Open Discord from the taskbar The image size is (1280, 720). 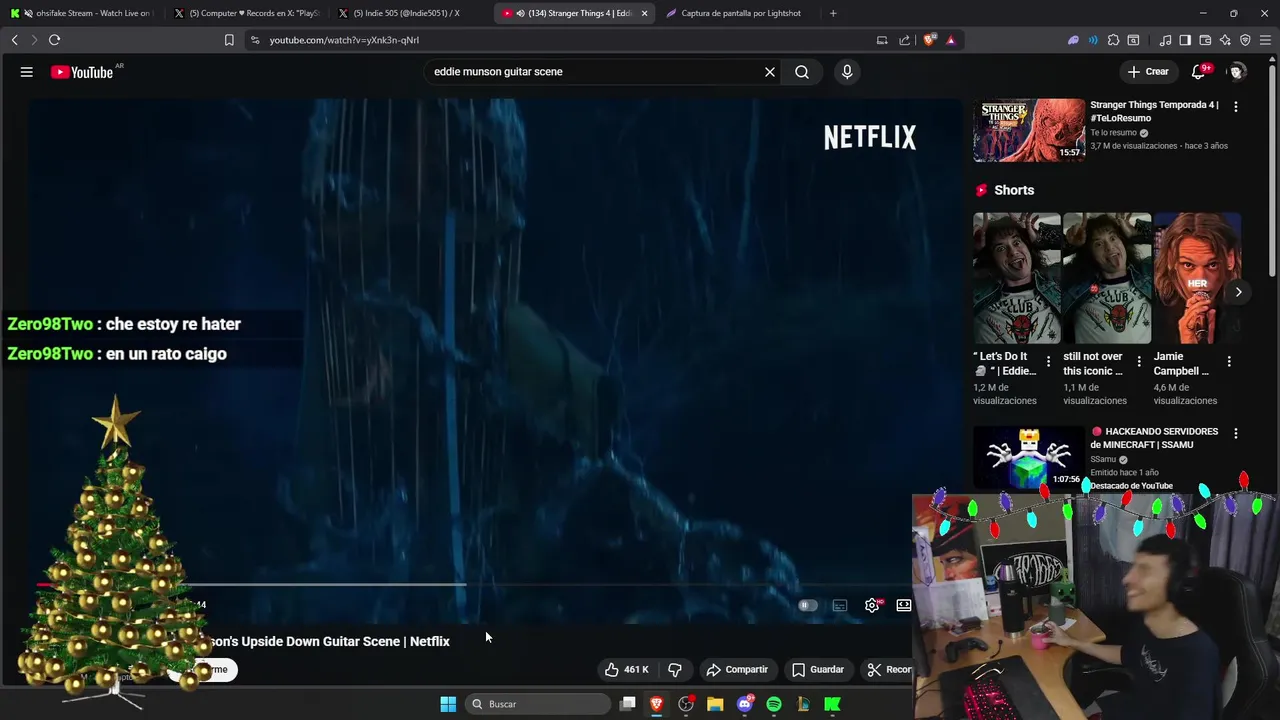(744, 704)
